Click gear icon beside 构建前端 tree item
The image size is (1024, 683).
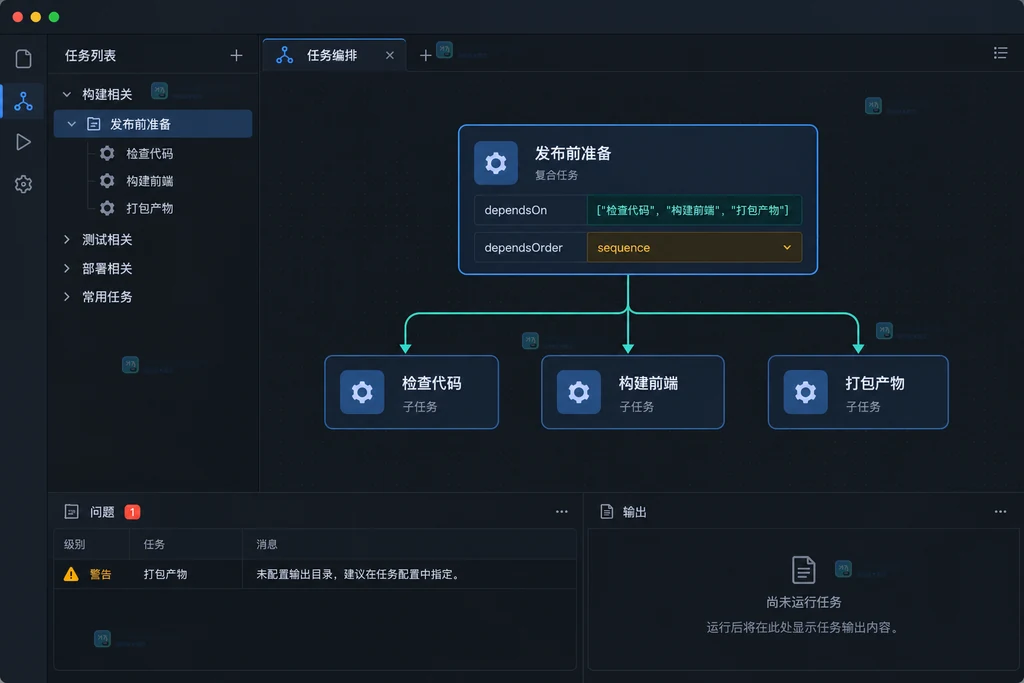(107, 181)
